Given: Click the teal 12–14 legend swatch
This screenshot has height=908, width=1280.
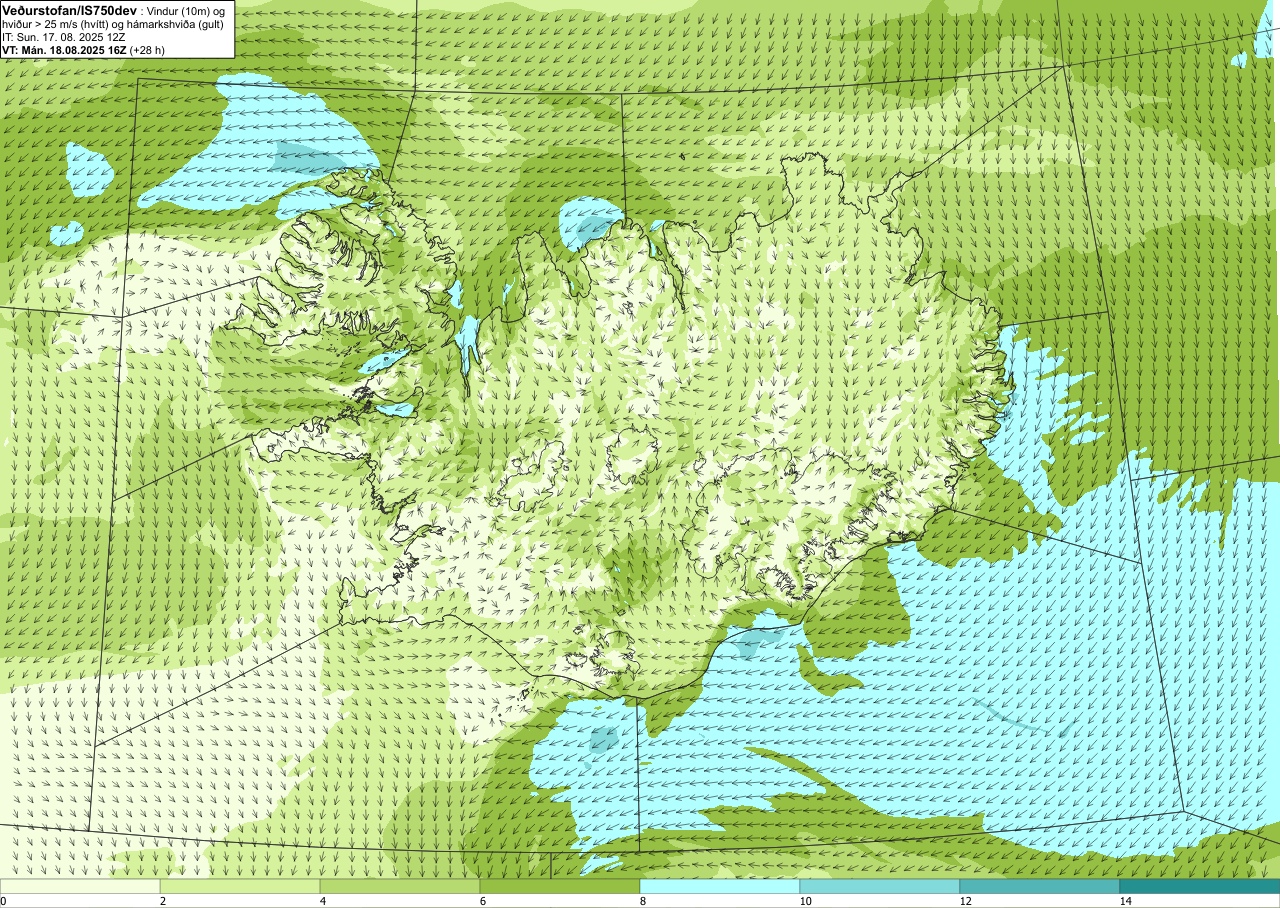Looking at the screenshot, I should pos(1039,886).
